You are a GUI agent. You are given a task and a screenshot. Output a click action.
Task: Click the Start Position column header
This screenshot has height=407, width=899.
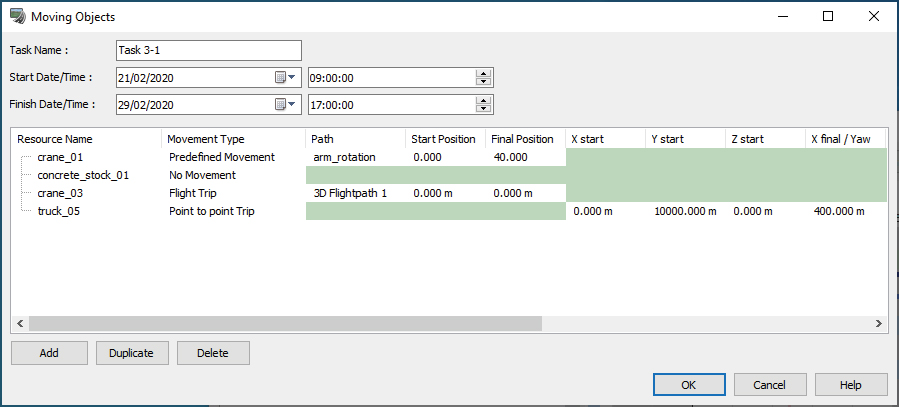pyautogui.click(x=445, y=139)
